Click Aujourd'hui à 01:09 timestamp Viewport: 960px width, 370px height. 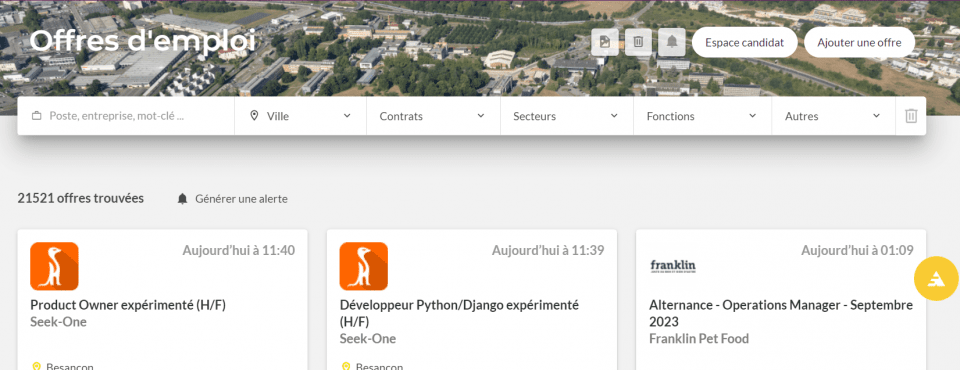[857, 250]
